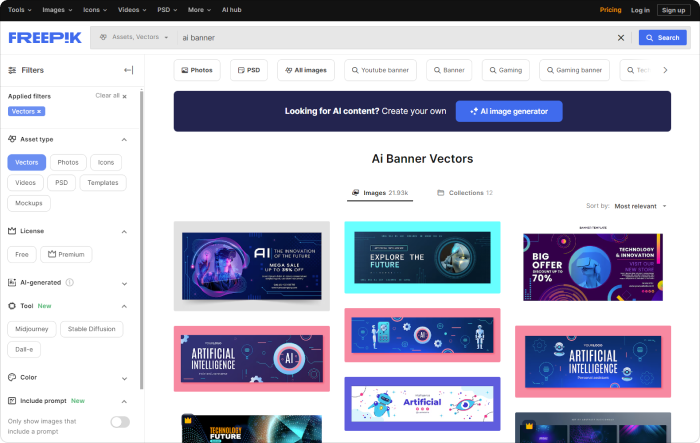Search Youtube banner suggestion
The image size is (700, 443).
(380, 70)
